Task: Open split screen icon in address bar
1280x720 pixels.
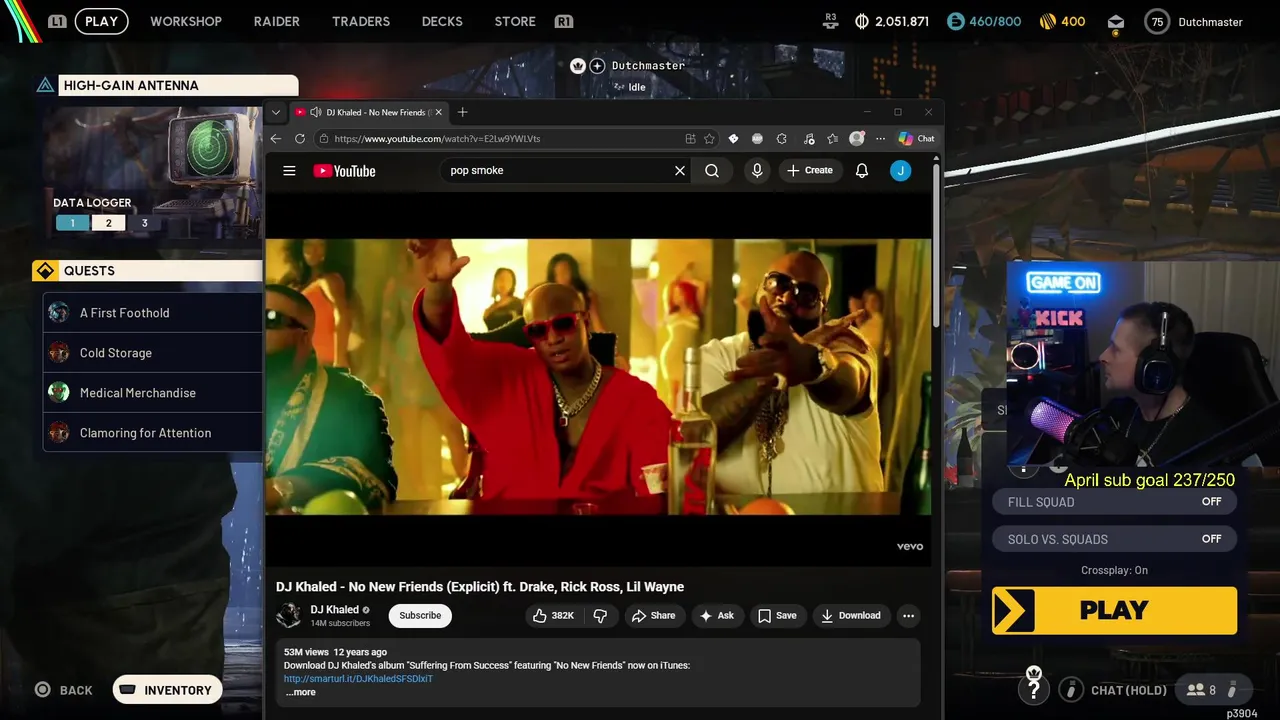Action: pos(690,139)
